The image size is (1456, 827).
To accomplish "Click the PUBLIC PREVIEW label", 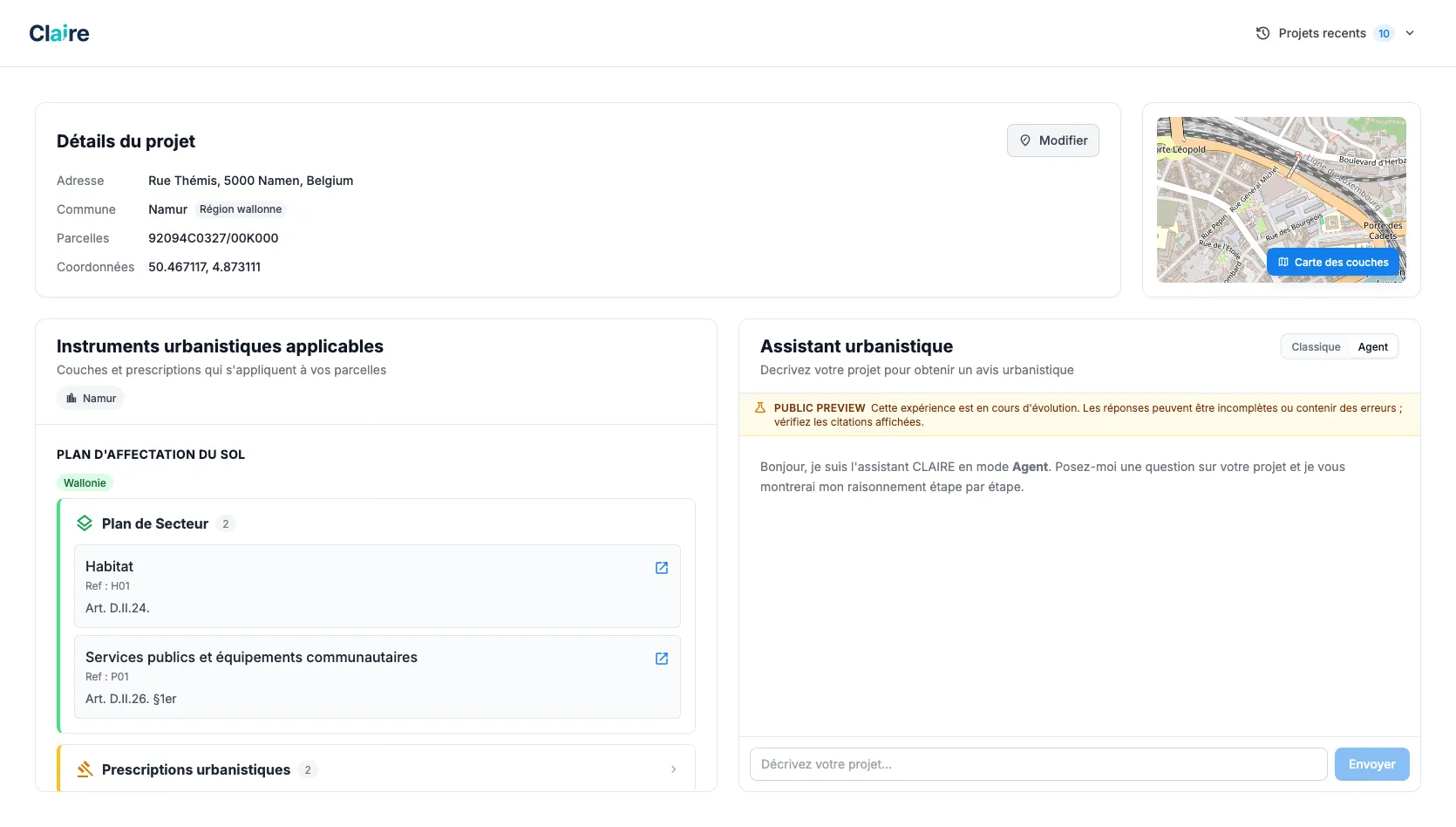I will 820,407.
